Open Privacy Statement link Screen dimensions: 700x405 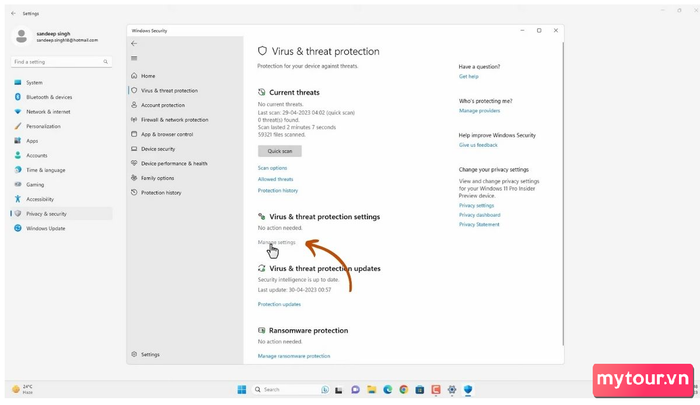(x=479, y=225)
